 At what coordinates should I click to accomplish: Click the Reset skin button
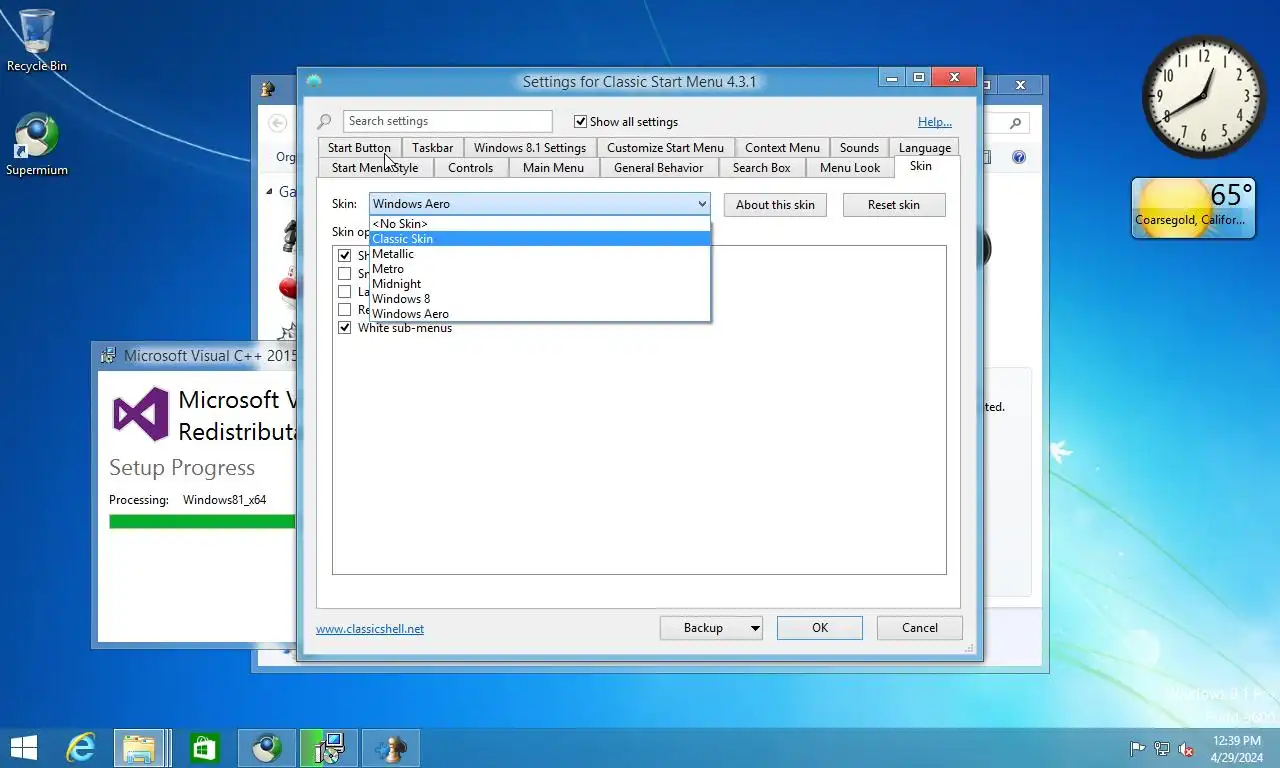coord(894,205)
